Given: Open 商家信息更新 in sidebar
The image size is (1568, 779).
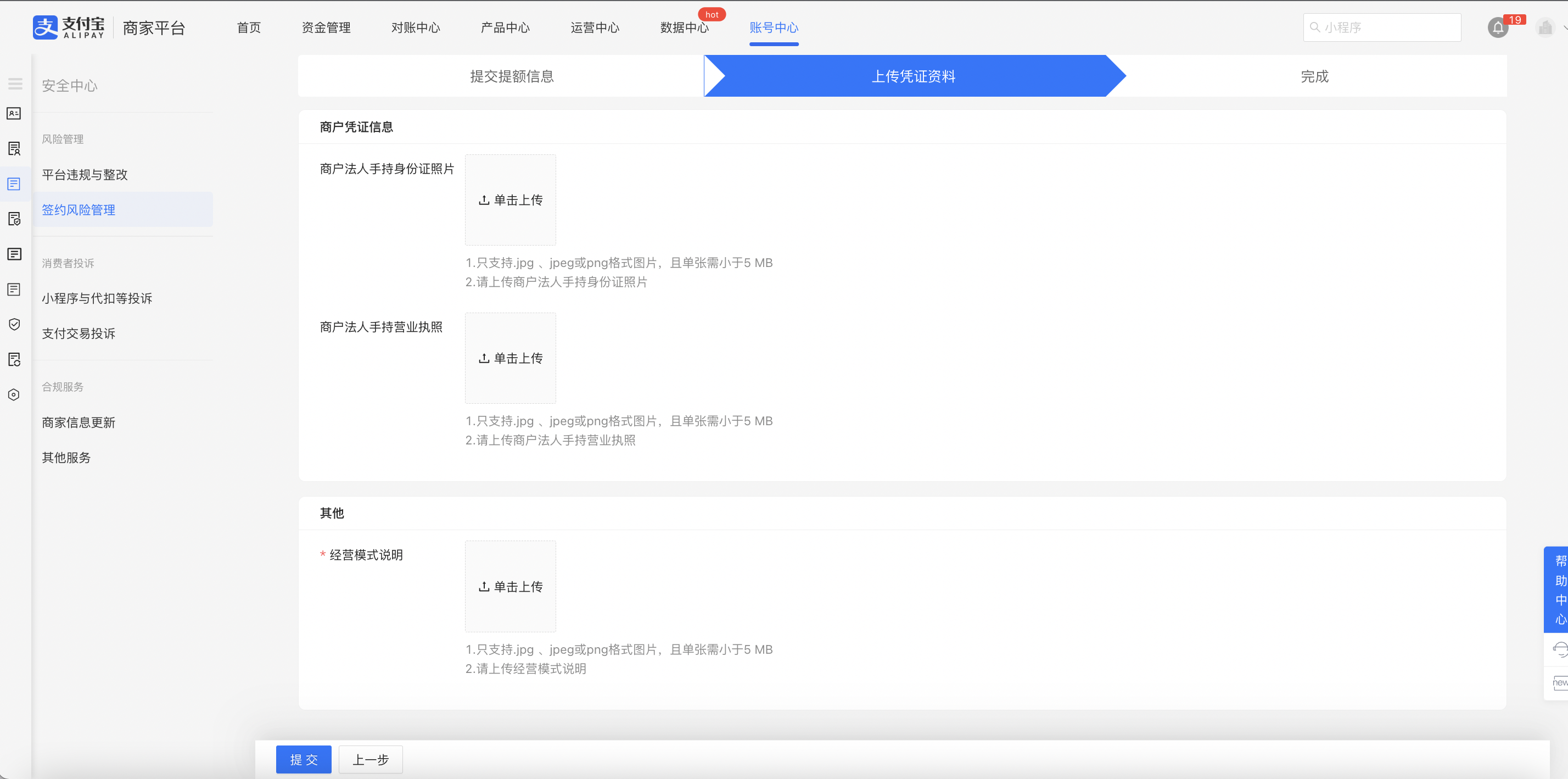Looking at the screenshot, I should (x=79, y=422).
